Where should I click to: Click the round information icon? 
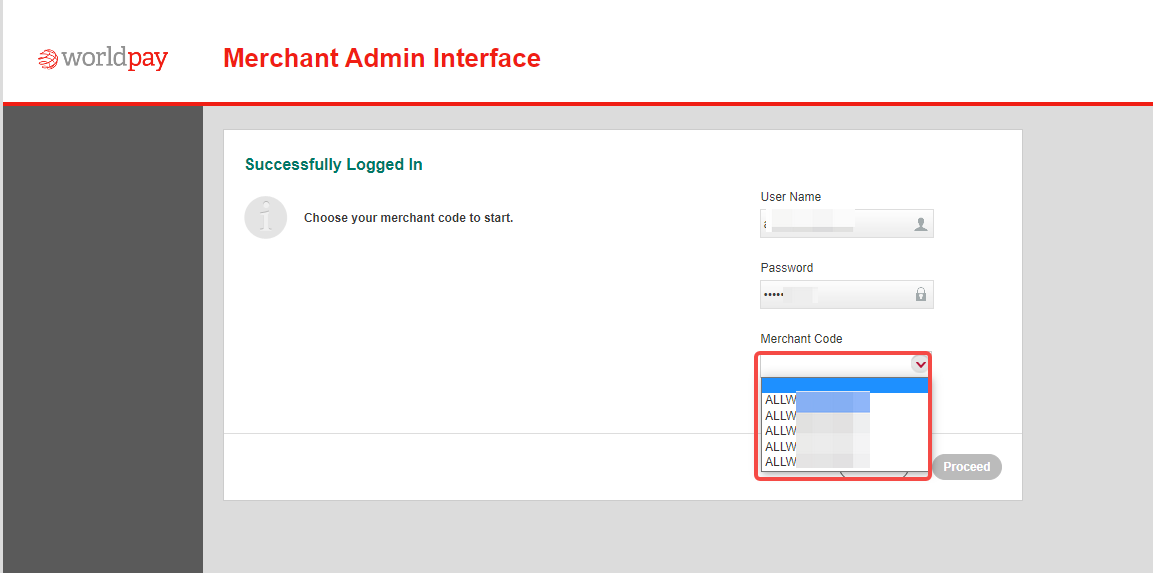point(265,218)
